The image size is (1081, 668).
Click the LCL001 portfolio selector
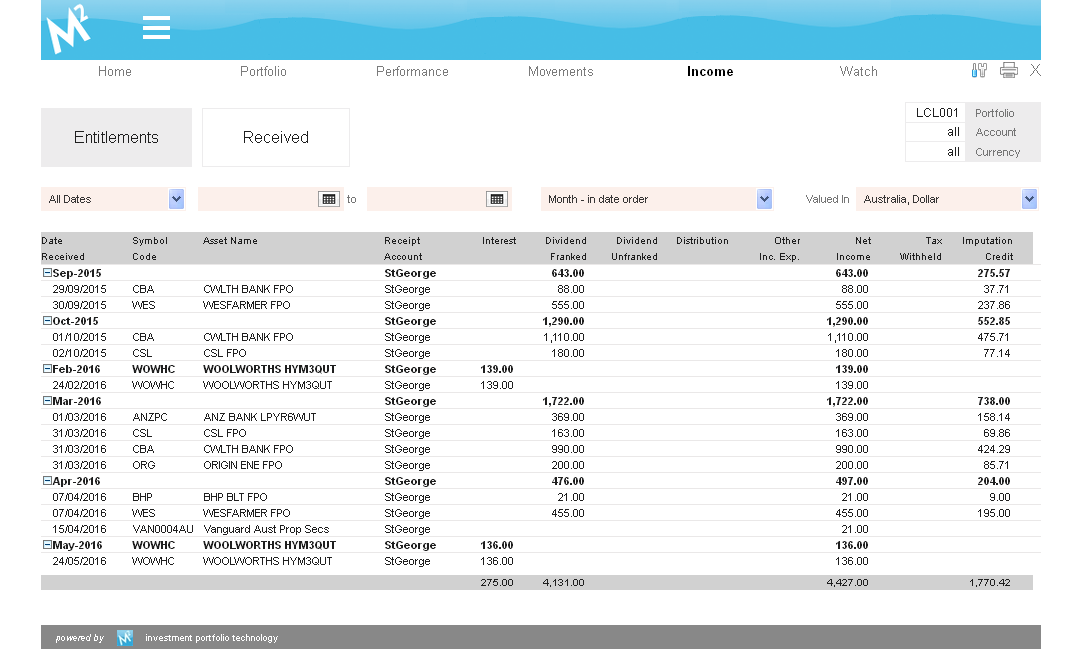point(936,113)
